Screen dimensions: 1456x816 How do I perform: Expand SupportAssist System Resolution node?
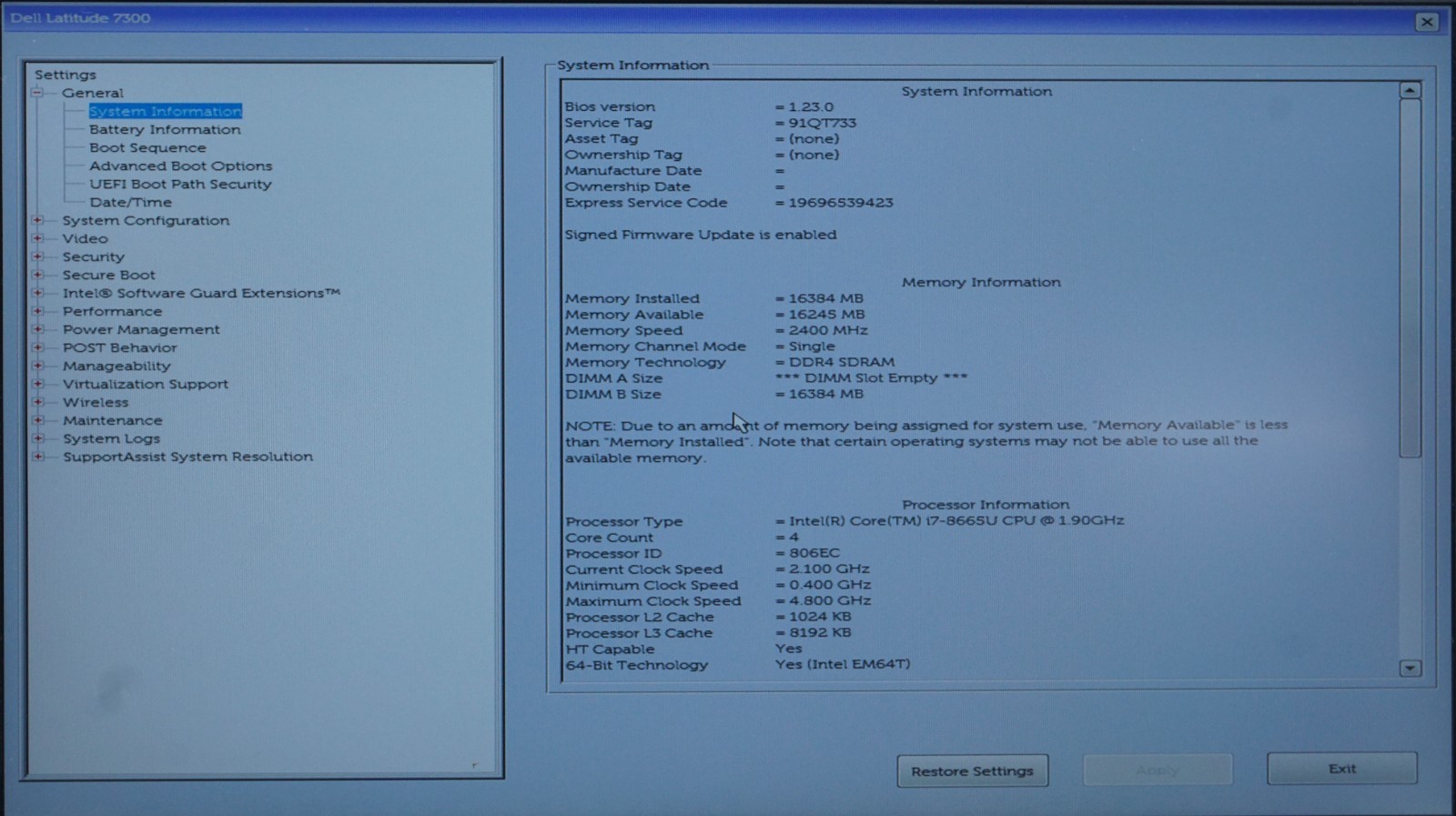tap(37, 457)
